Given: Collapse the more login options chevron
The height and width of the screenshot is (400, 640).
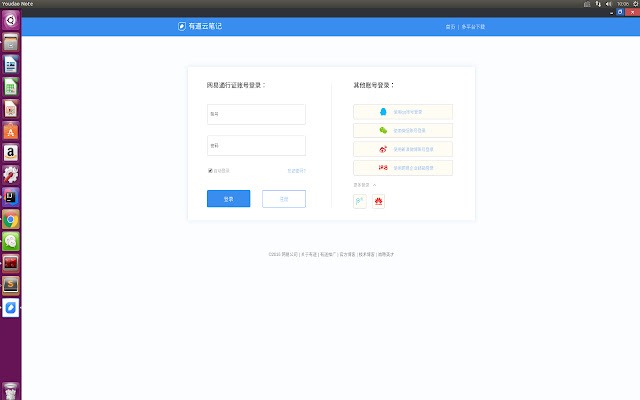Looking at the screenshot, I should click(374, 185).
